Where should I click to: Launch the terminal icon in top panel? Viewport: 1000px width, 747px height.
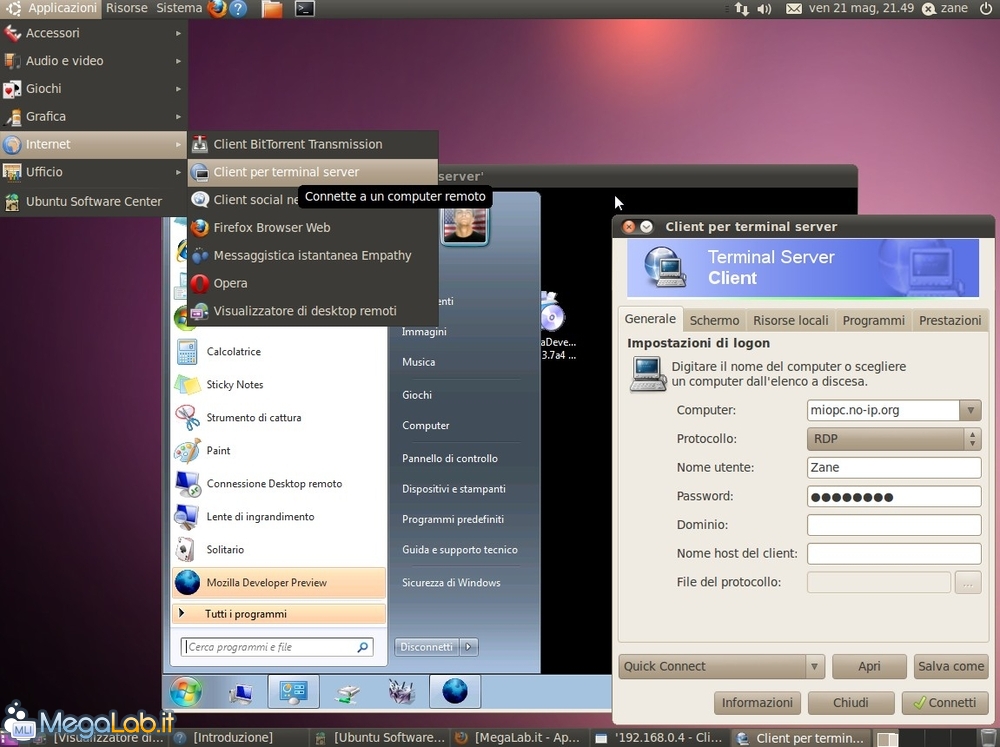pyautogui.click(x=305, y=8)
